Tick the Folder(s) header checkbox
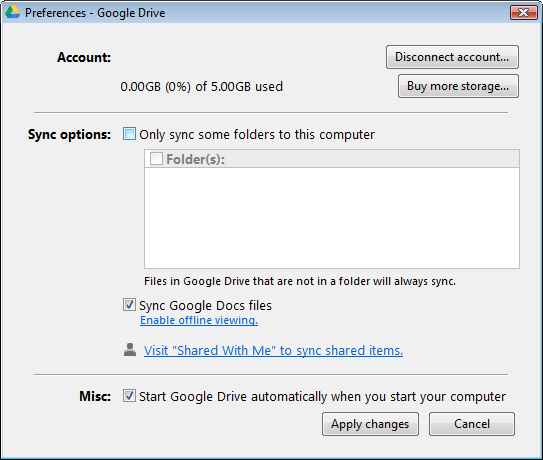The height and width of the screenshot is (460, 543). (156, 159)
